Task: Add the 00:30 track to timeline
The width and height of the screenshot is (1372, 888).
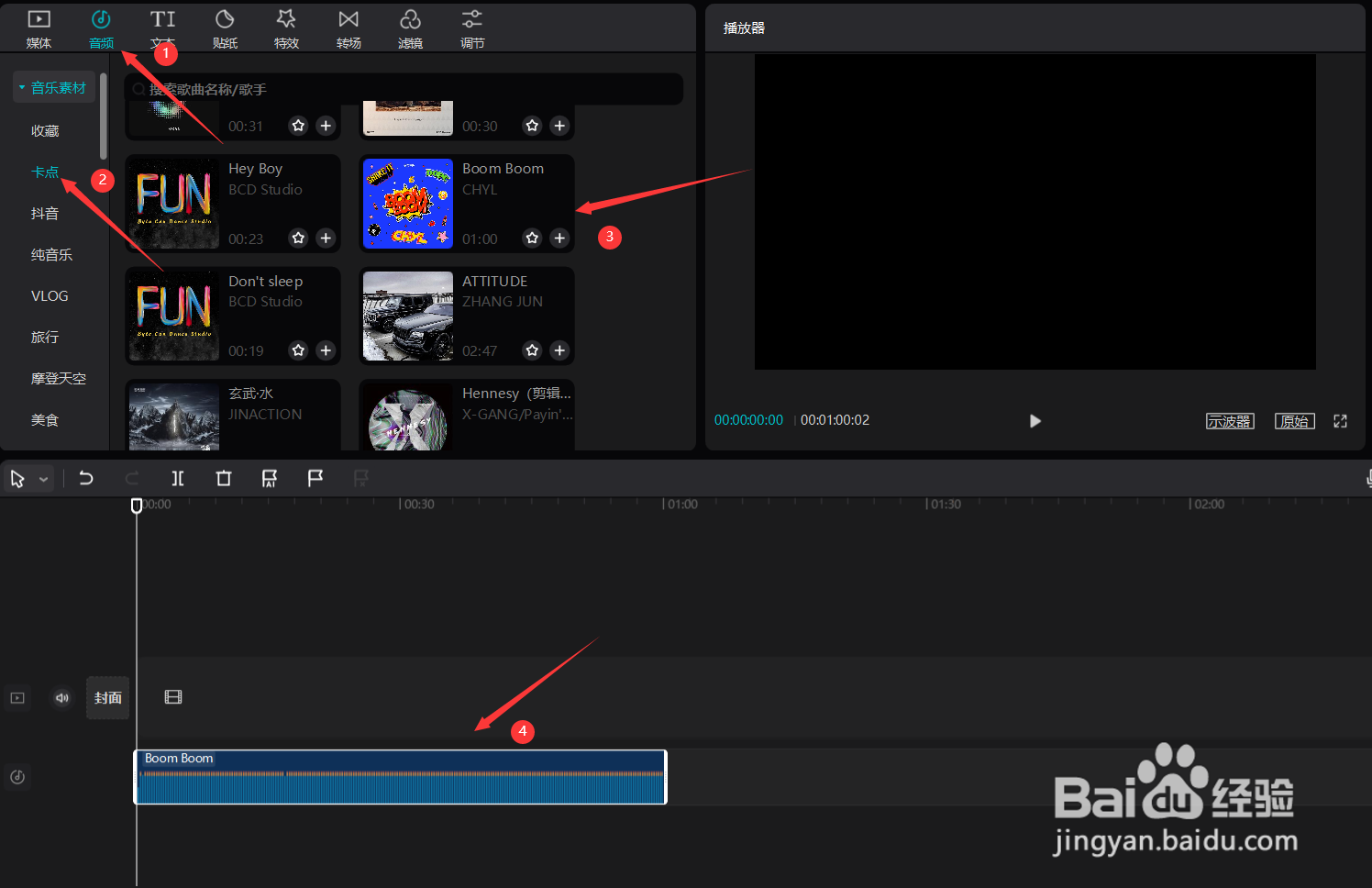Action: click(559, 125)
